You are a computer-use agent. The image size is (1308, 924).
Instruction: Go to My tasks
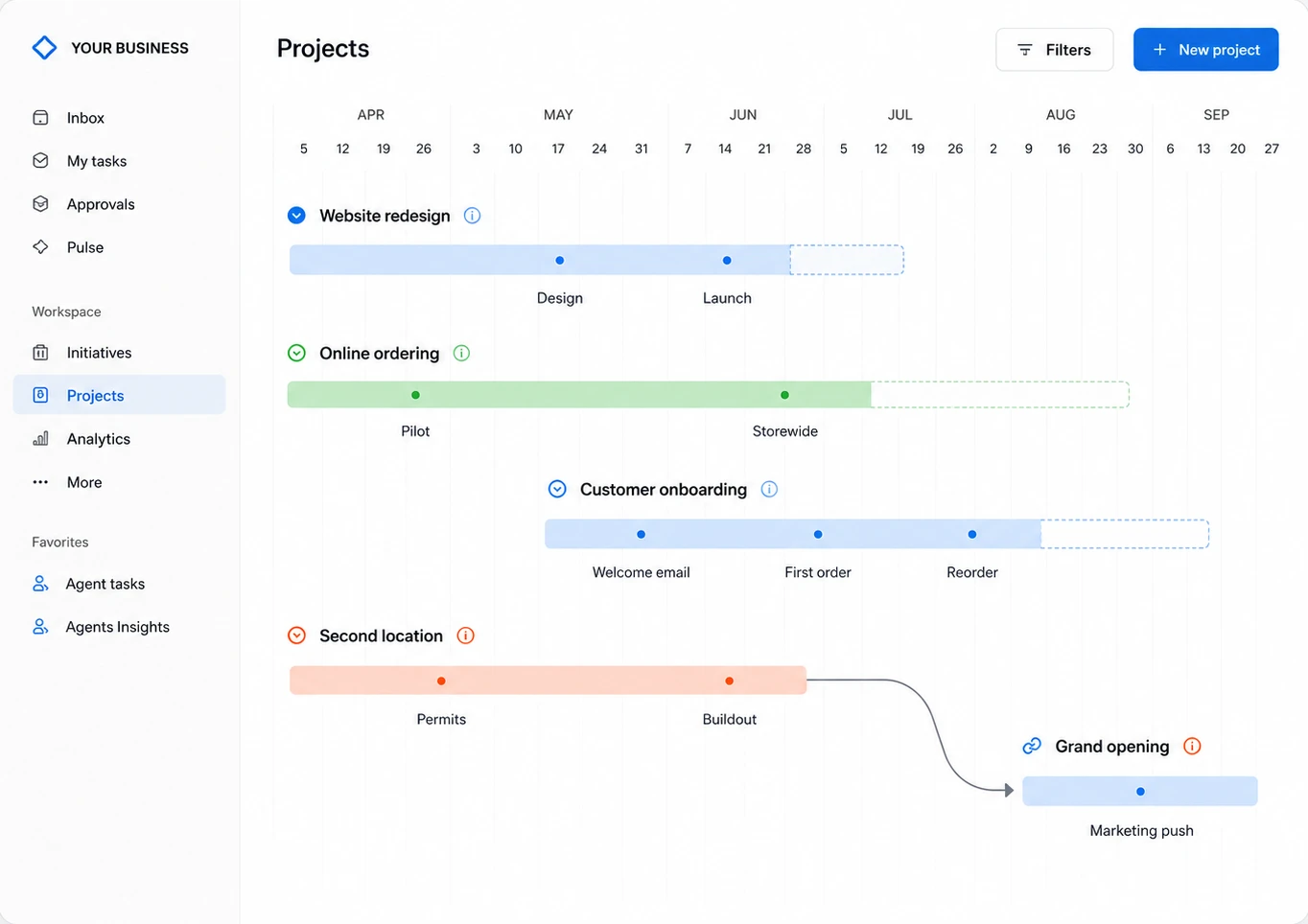(119, 161)
